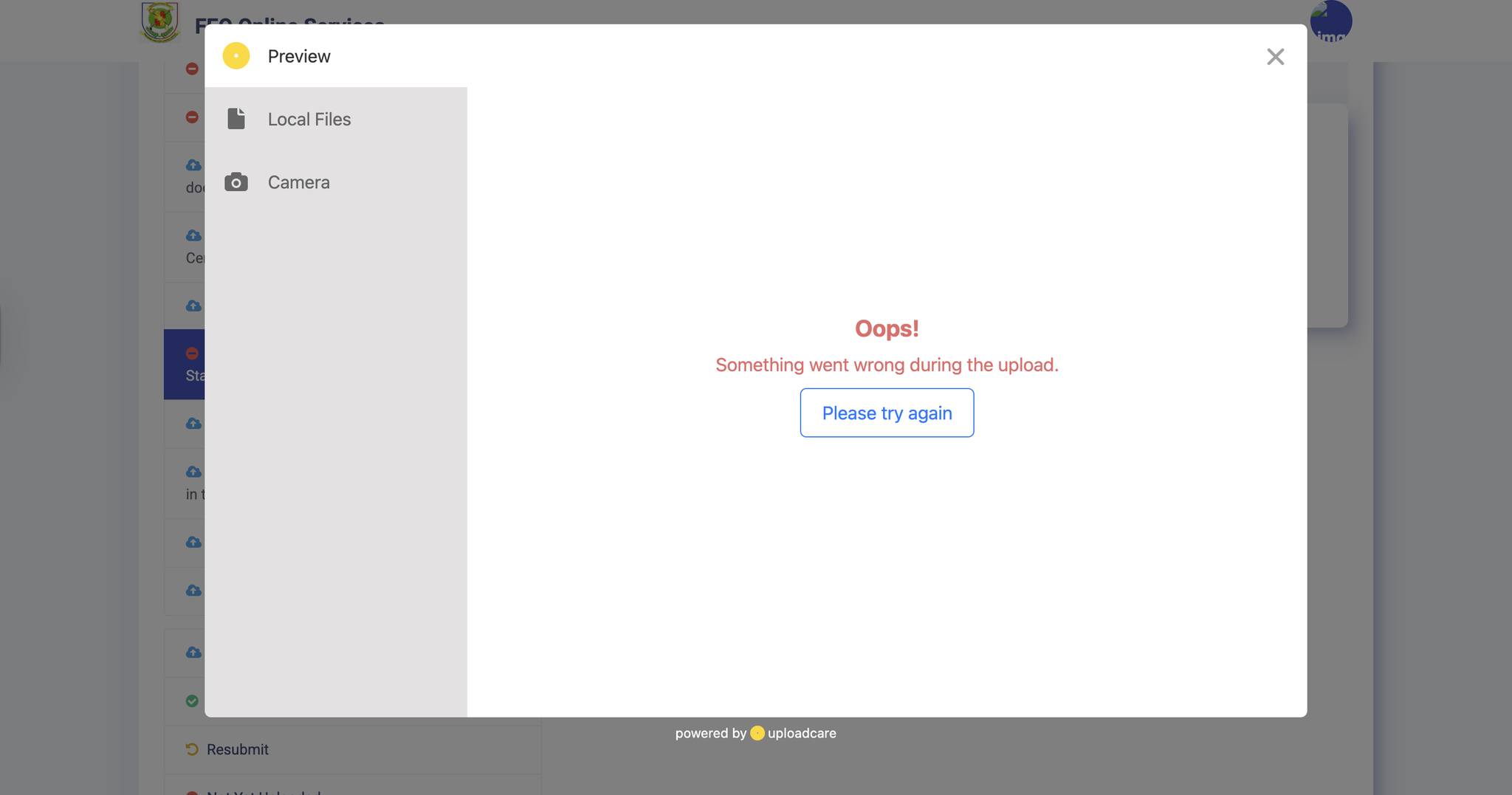Click the Please try again button
This screenshot has width=1512, height=795.
[x=887, y=413]
